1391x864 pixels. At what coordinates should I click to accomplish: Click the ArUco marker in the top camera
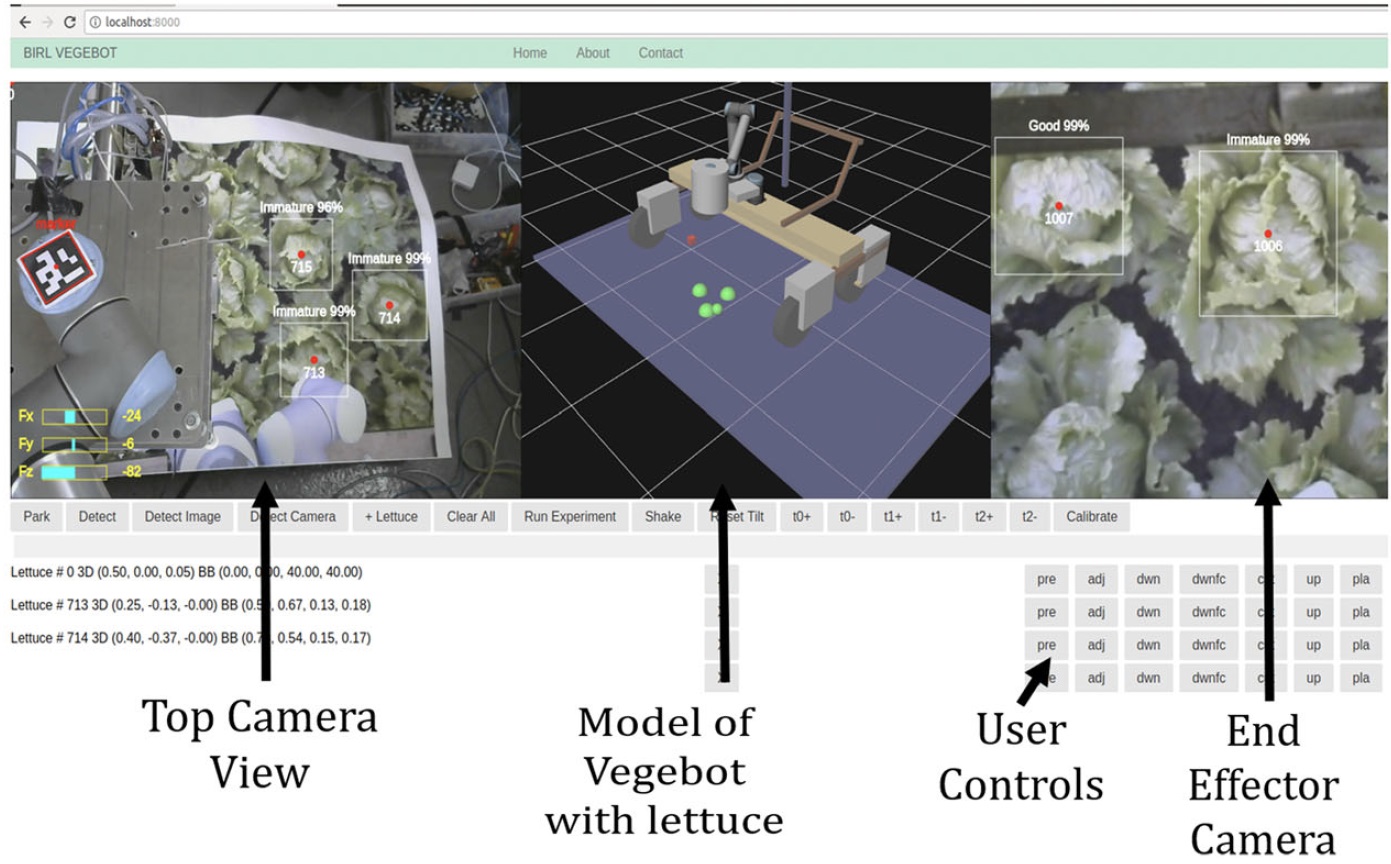coord(57,270)
